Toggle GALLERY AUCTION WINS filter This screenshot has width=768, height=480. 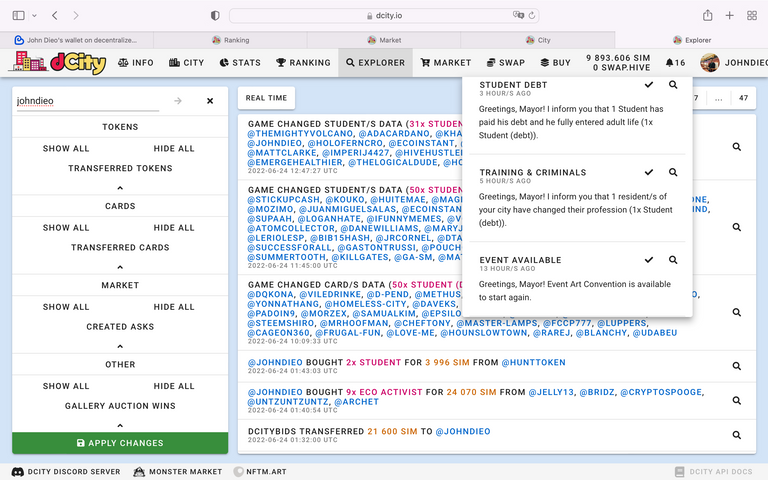pos(120,406)
